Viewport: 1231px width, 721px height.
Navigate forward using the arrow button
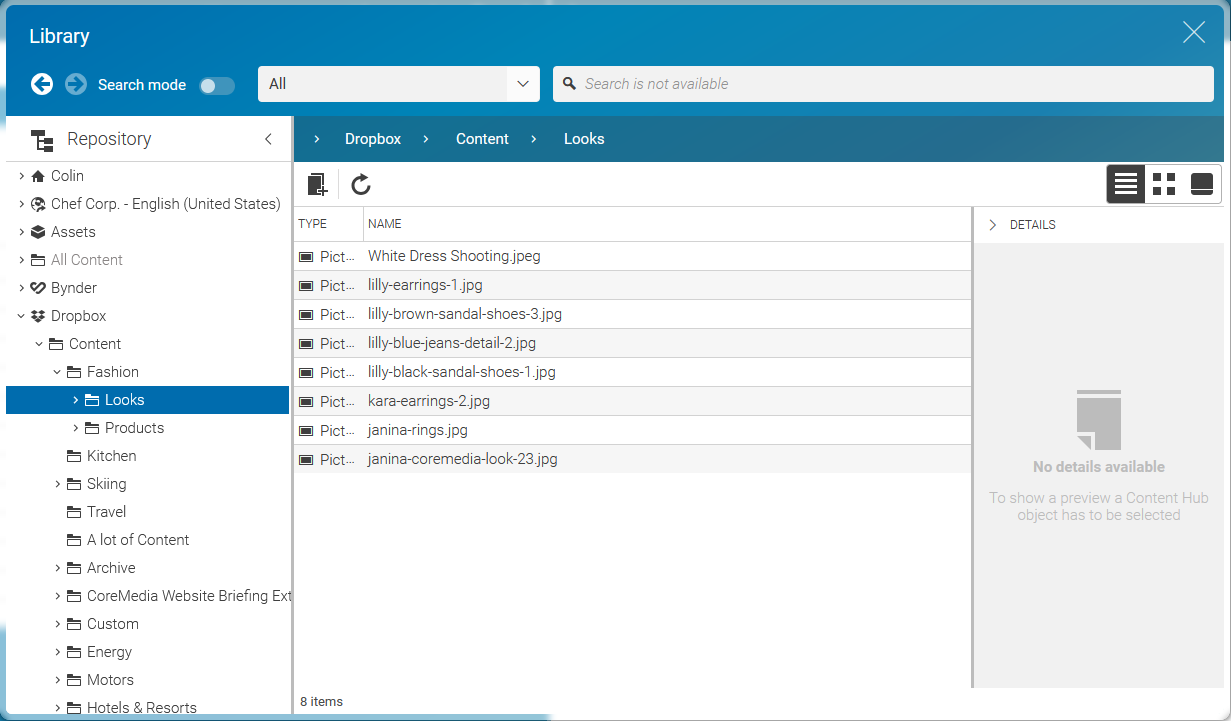pos(76,84)
